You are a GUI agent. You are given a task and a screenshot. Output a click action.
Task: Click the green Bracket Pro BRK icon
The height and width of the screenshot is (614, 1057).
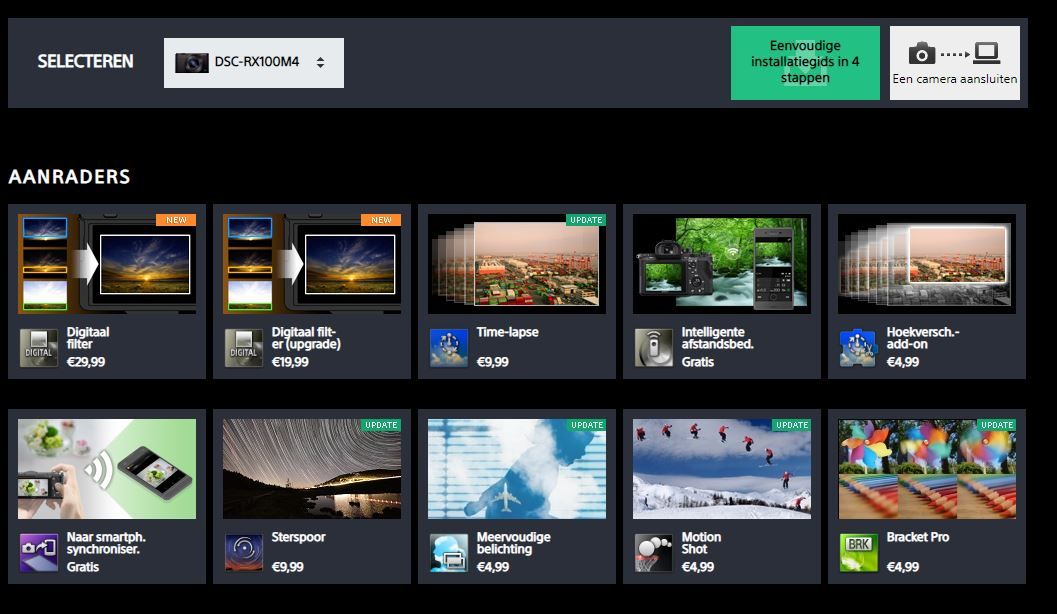pyautogui.click(x=859, y=552)
